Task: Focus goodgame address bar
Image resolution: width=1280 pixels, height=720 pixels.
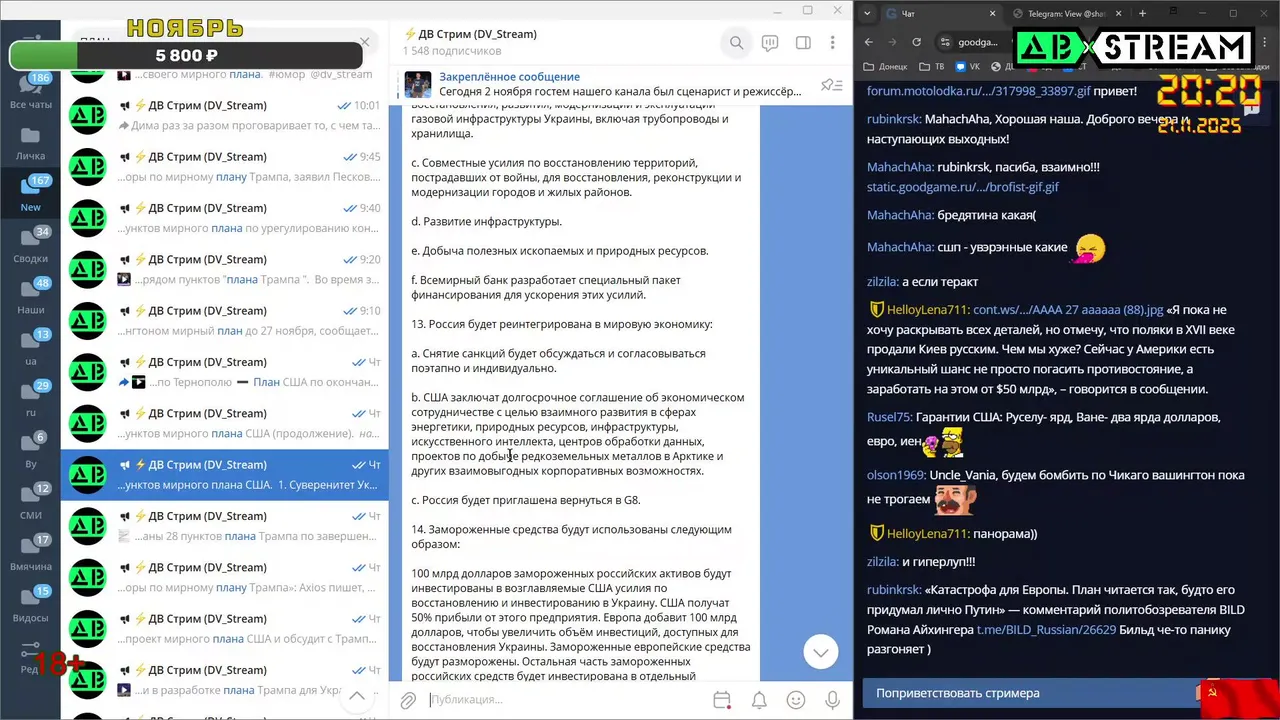Action: pos(976,42)
